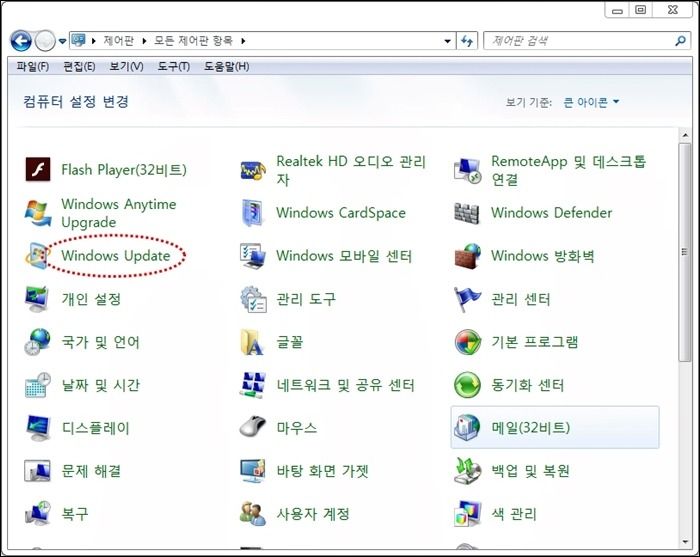Click the Windows Anytime Upgrade icon
The image size is (700, 557).
click(38, 213)
